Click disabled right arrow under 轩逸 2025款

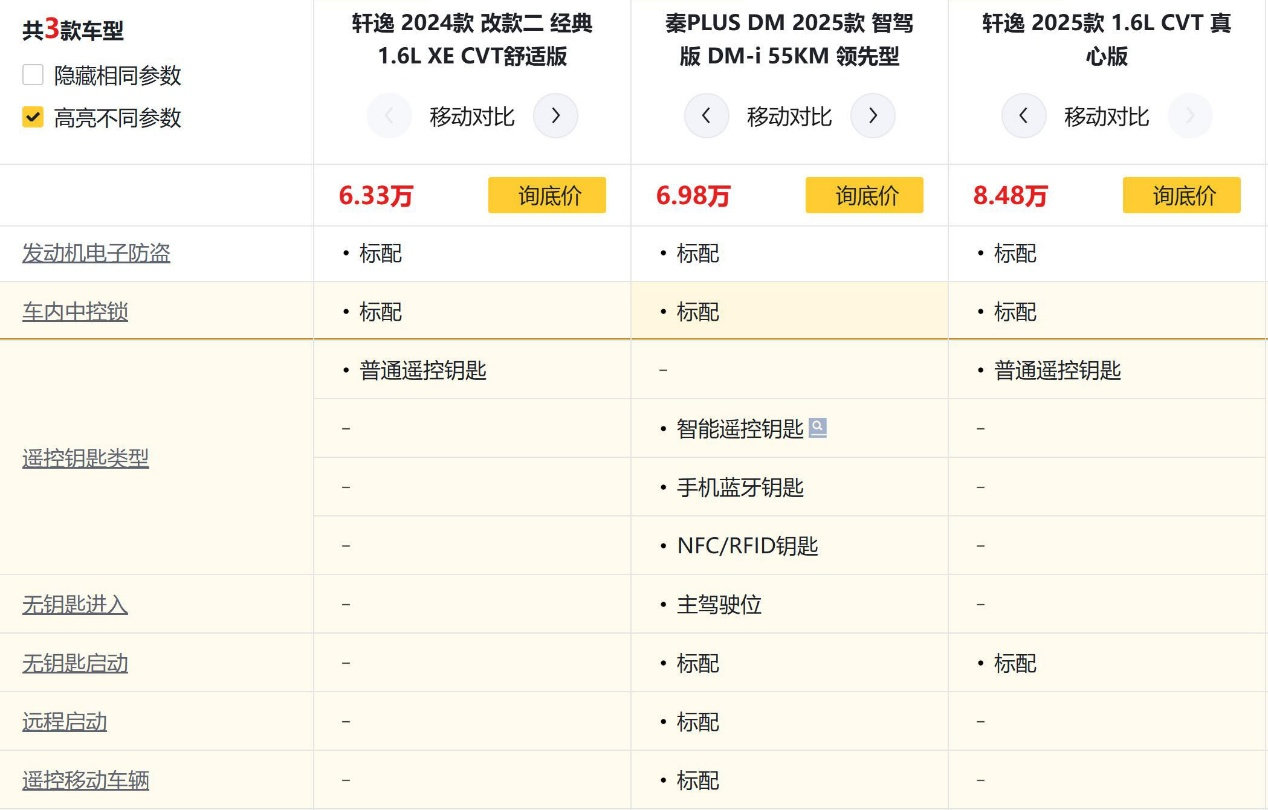pyautogui.click(x=1190, y=116)
